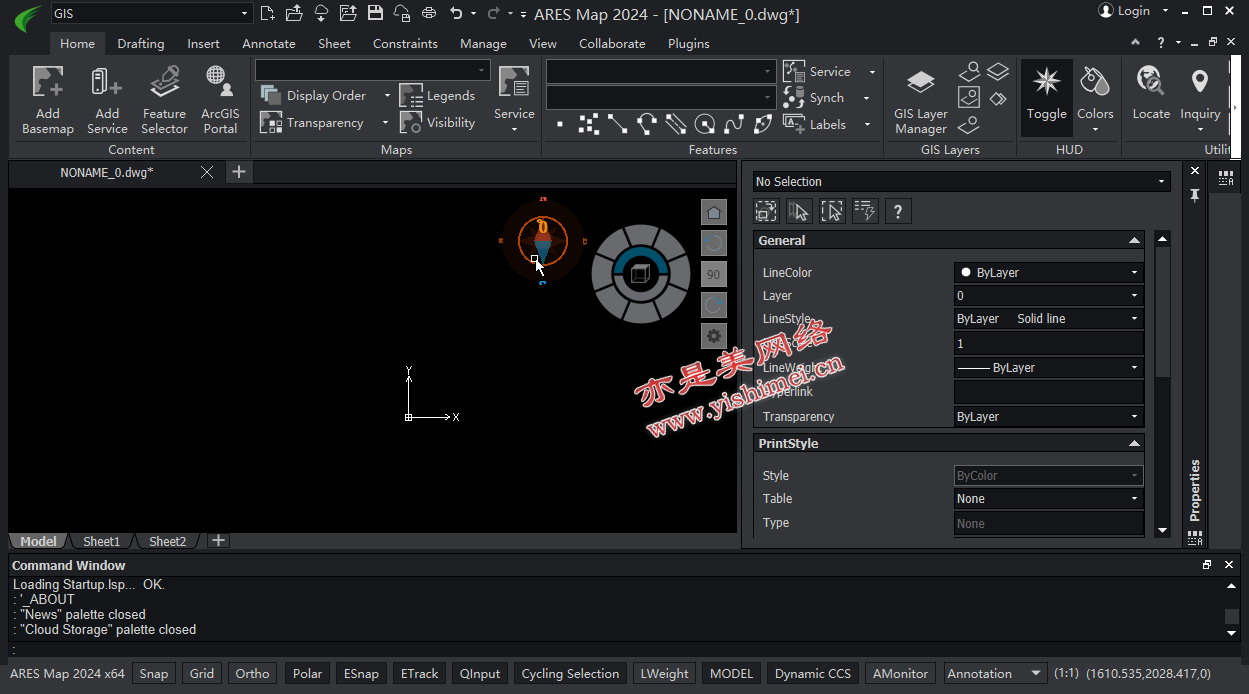This screenshot has height=694, width=1249.
Task: Open the Insert ribbon tab
Action: point(203,43)
